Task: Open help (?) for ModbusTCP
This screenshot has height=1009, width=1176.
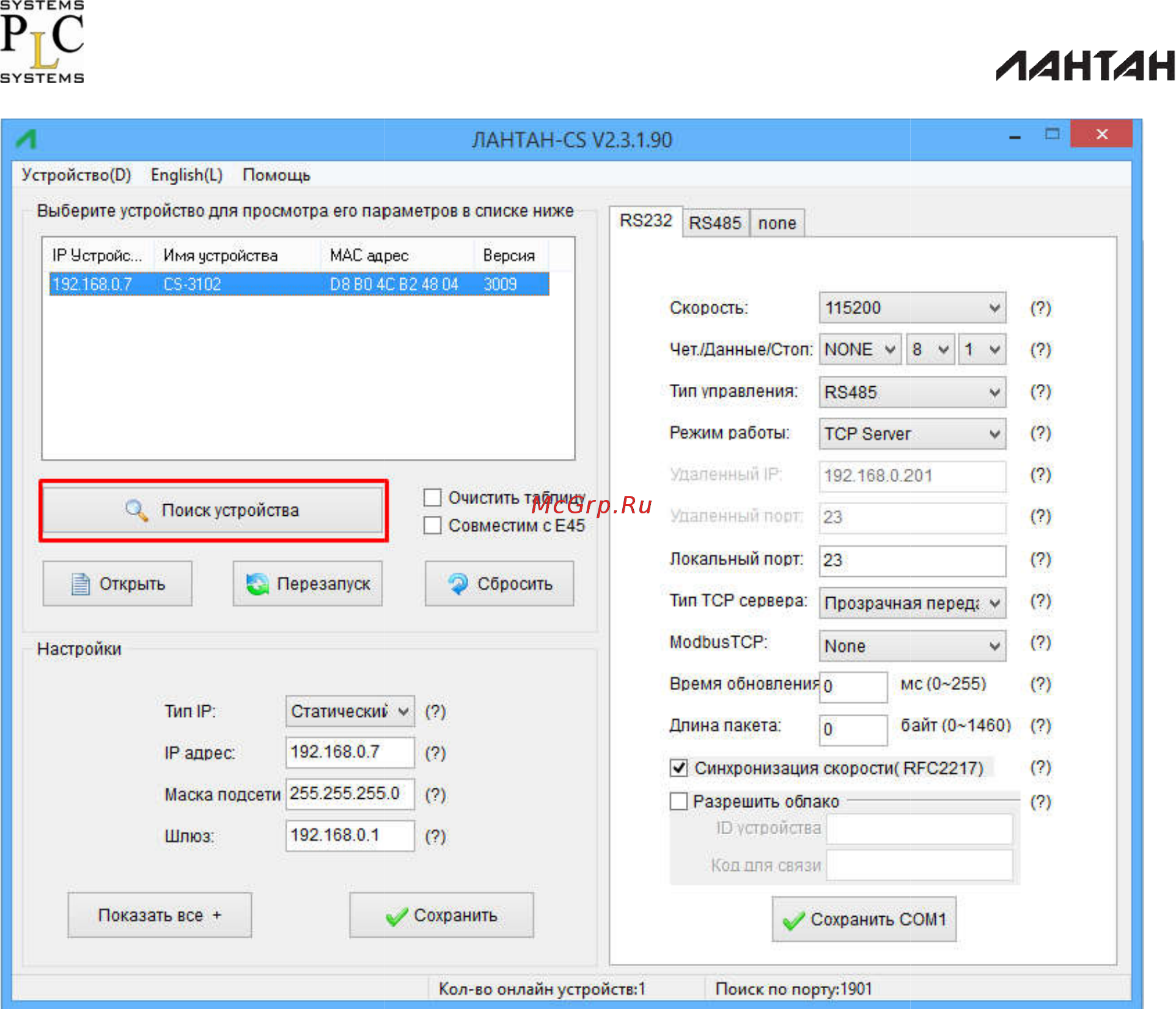Action: click(x=1040, y=642)
